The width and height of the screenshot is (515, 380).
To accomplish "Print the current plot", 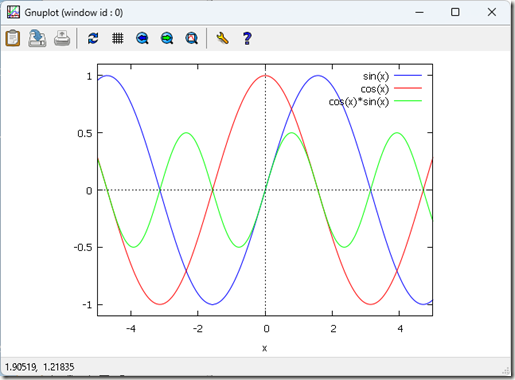I will (62, 38).
